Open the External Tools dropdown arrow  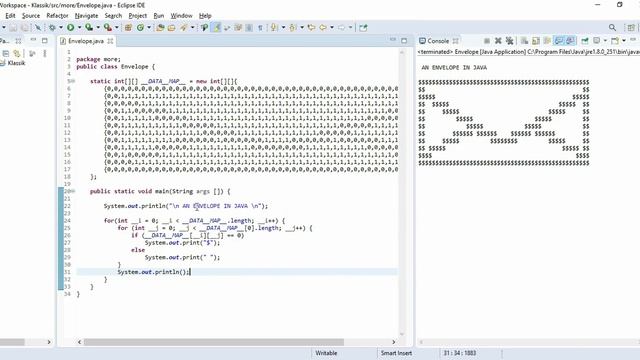117,28
